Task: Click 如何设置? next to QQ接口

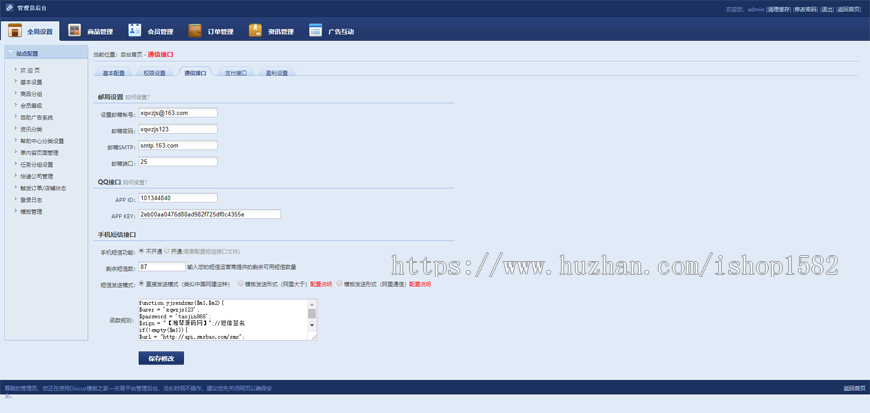Action: (135, 182)
